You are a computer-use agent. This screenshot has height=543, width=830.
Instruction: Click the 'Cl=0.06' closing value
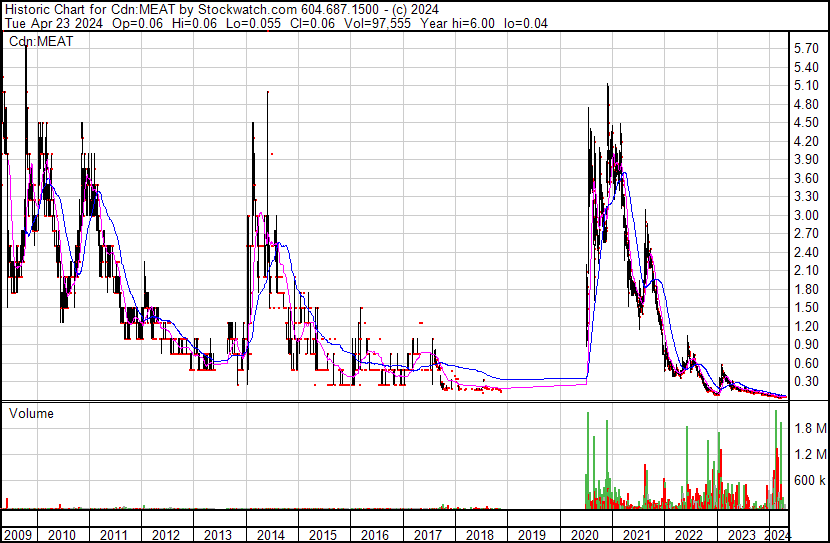click(x=312, y=23)
